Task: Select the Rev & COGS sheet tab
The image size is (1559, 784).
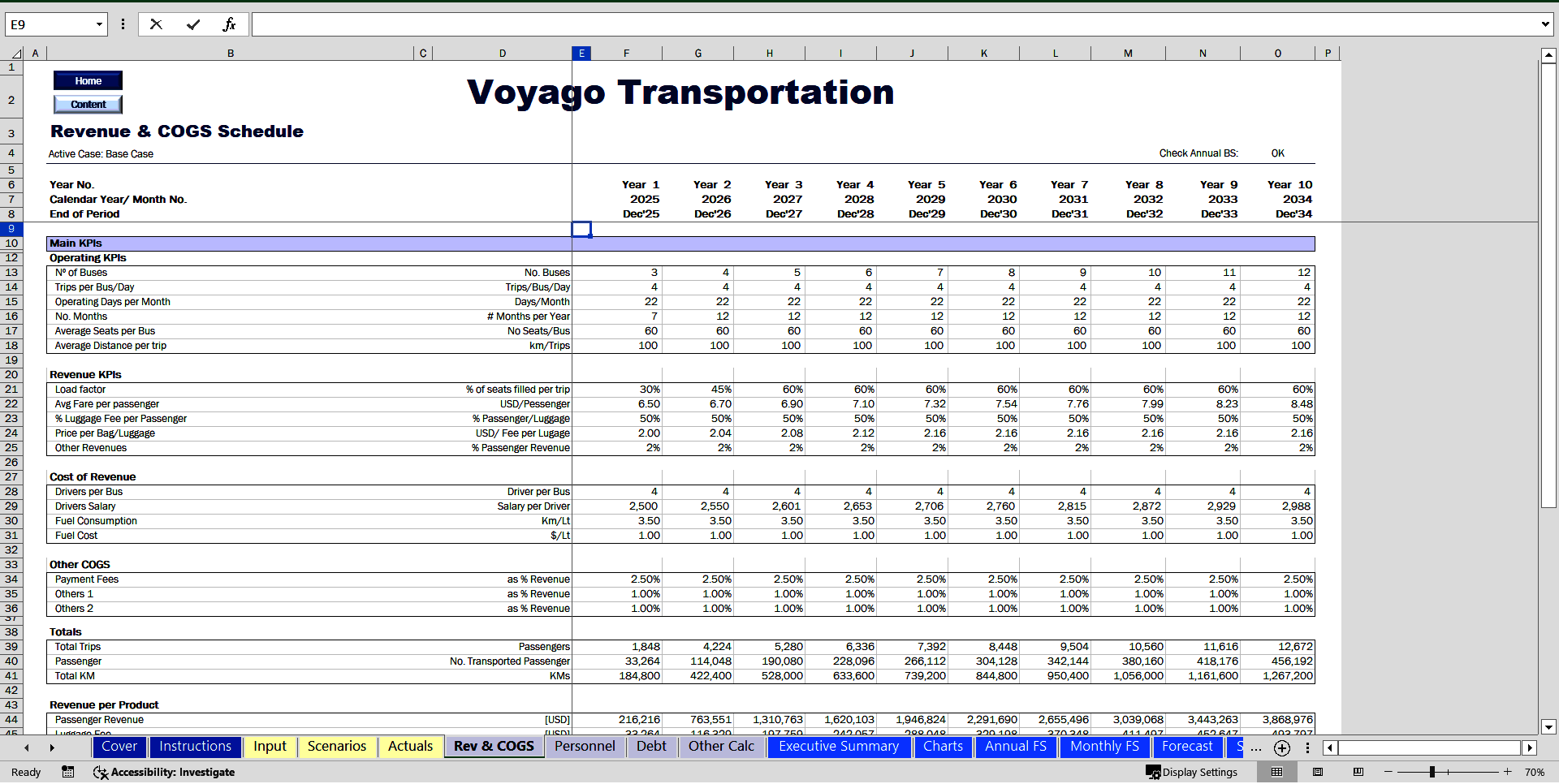Action: point(494,747)
